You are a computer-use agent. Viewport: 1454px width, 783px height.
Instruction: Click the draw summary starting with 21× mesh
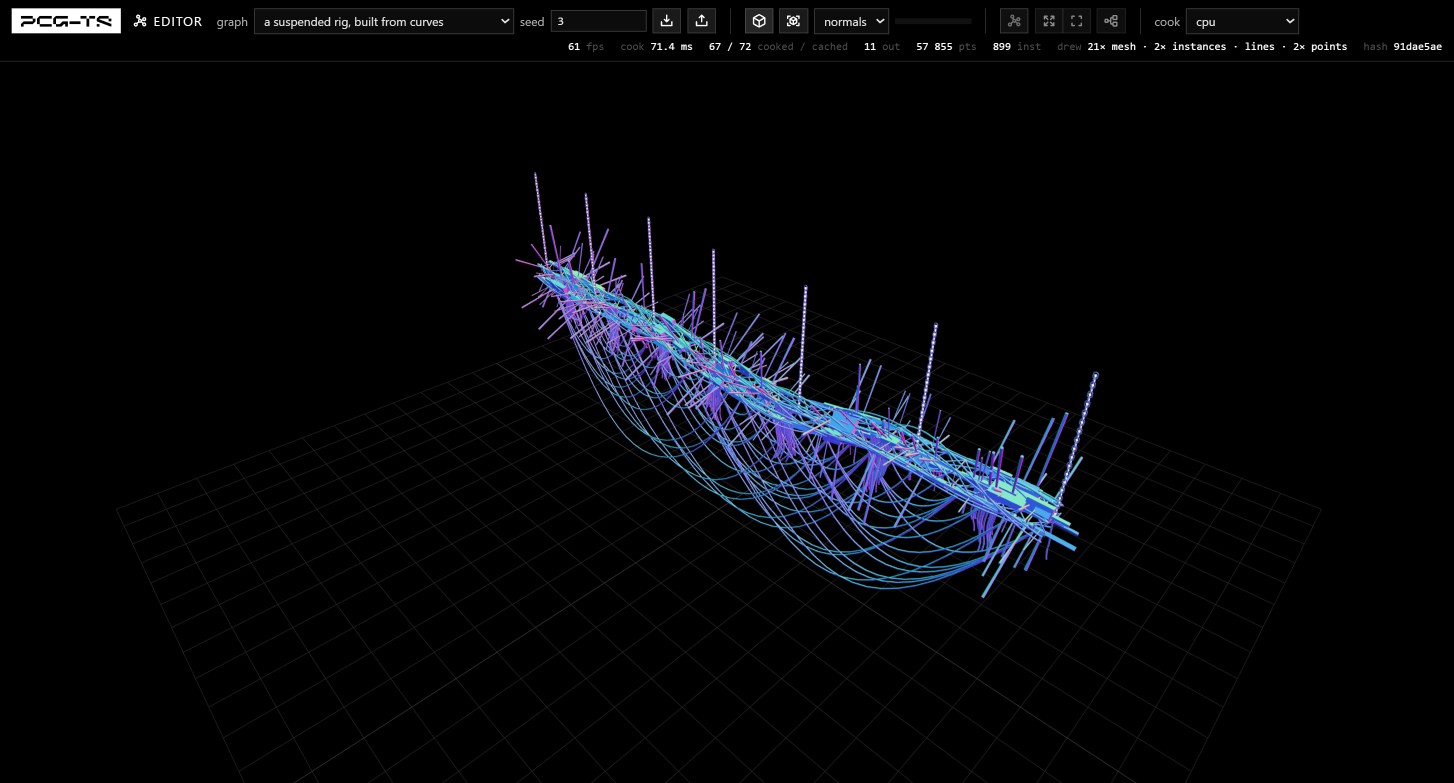(1217, 47)
